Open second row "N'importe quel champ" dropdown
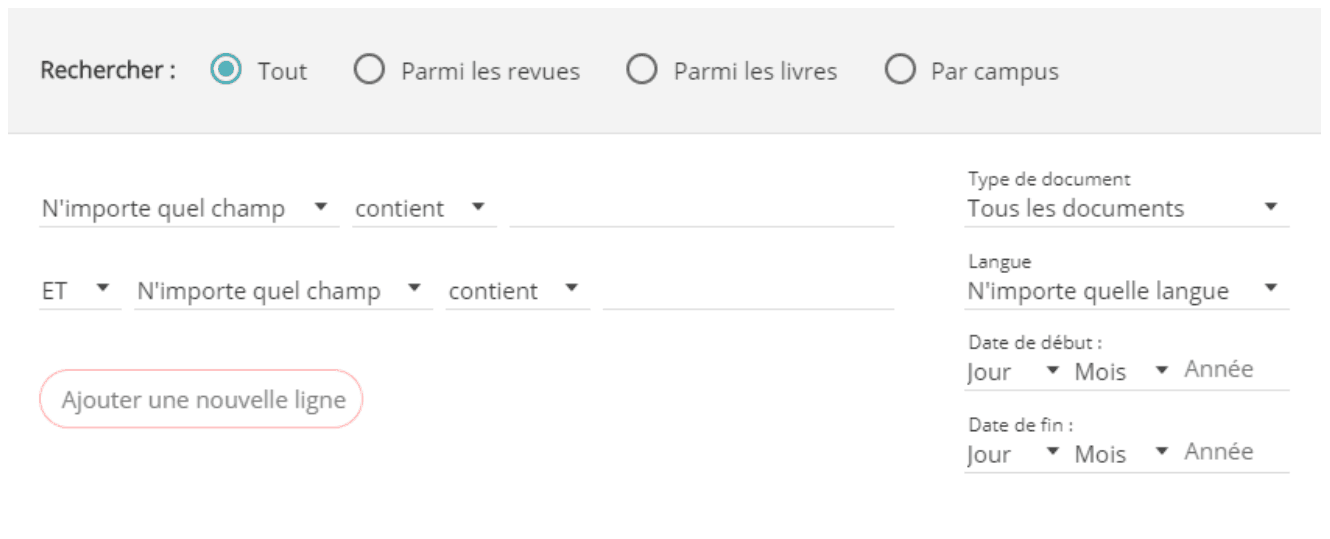Image resolution: width=1330 pixels, height=539 pixels. pyautogui.click(x=283, y=291)
